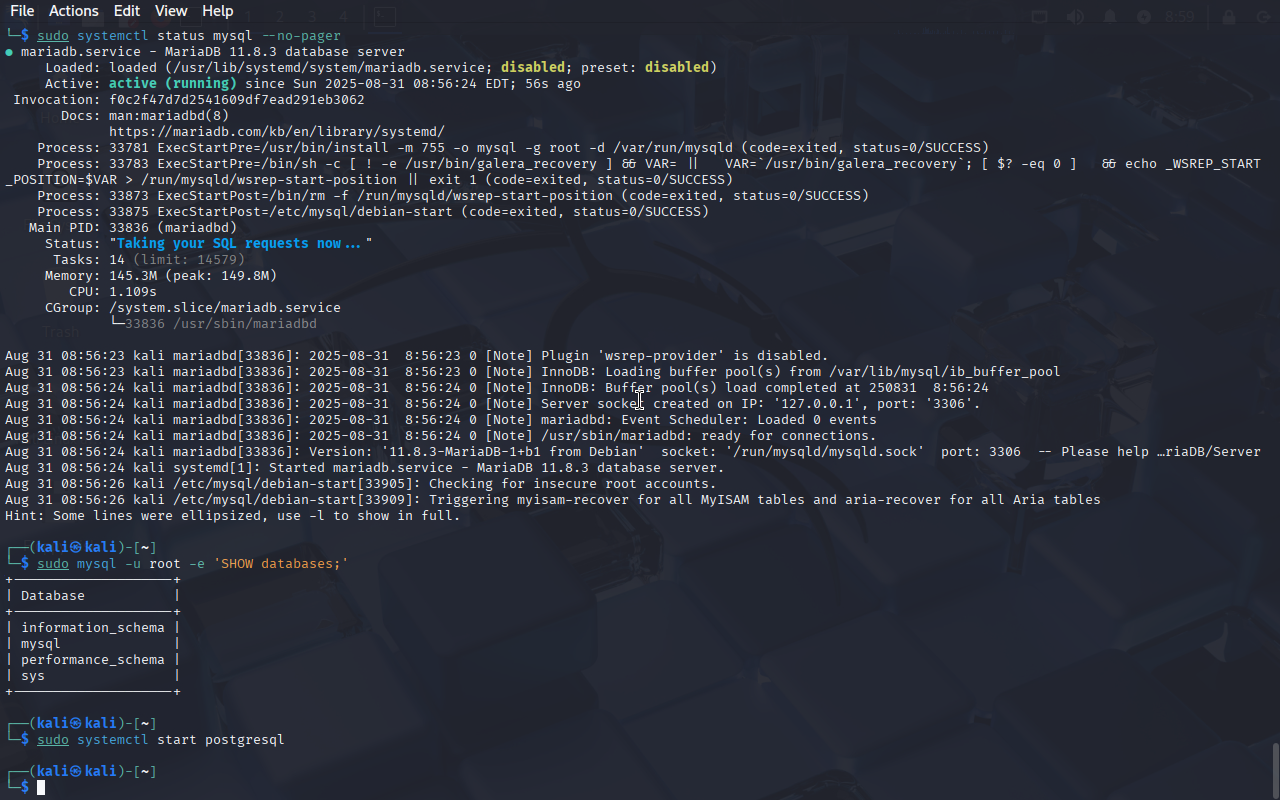Click the yellow 'disabled' preset word

coord(677,68)
